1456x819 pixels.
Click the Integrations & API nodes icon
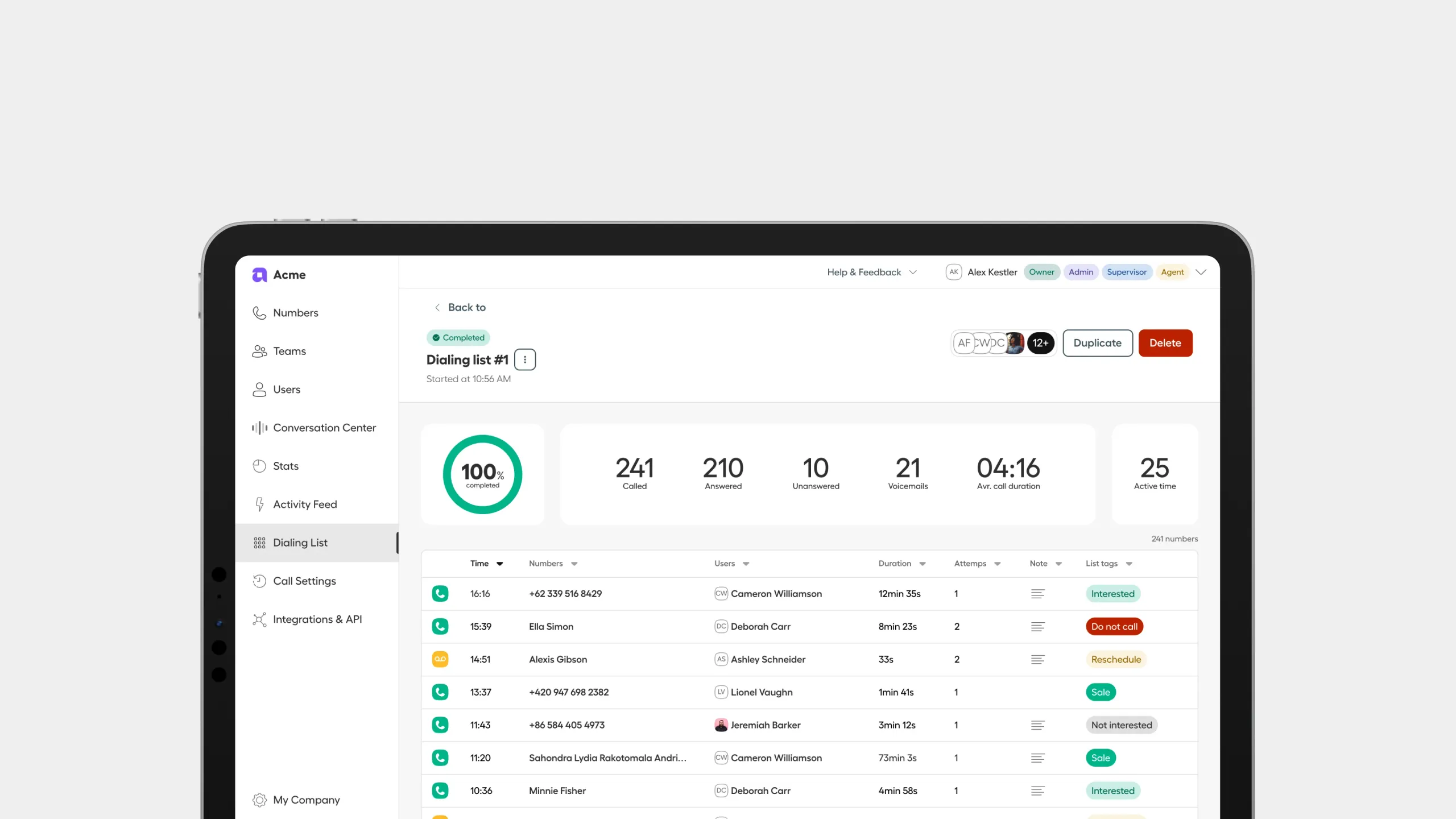point(259,619)
